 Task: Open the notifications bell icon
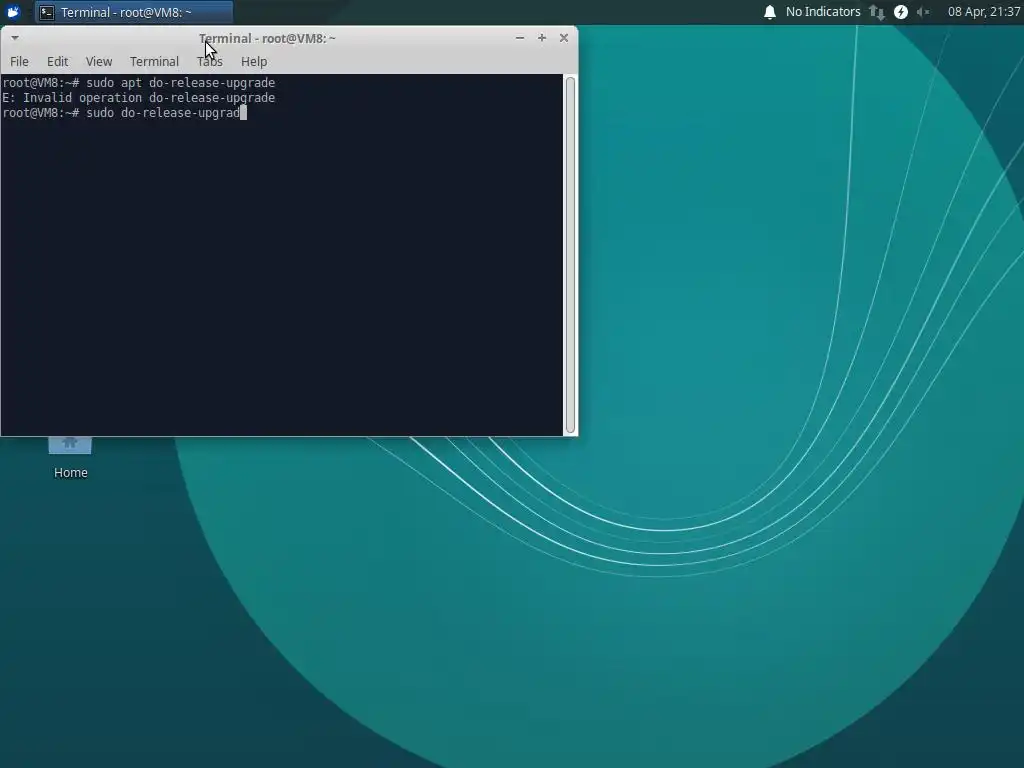coord(770,12)
